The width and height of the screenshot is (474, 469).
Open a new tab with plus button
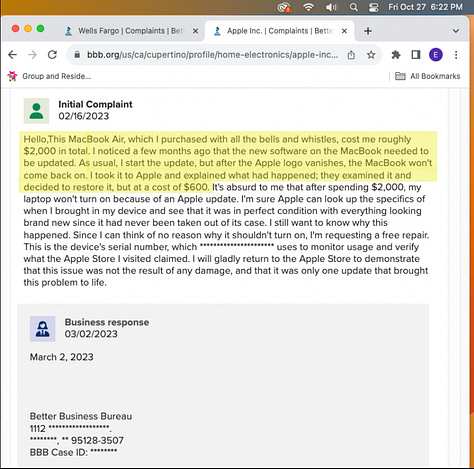pyautogui.click(x=368, y=31)
